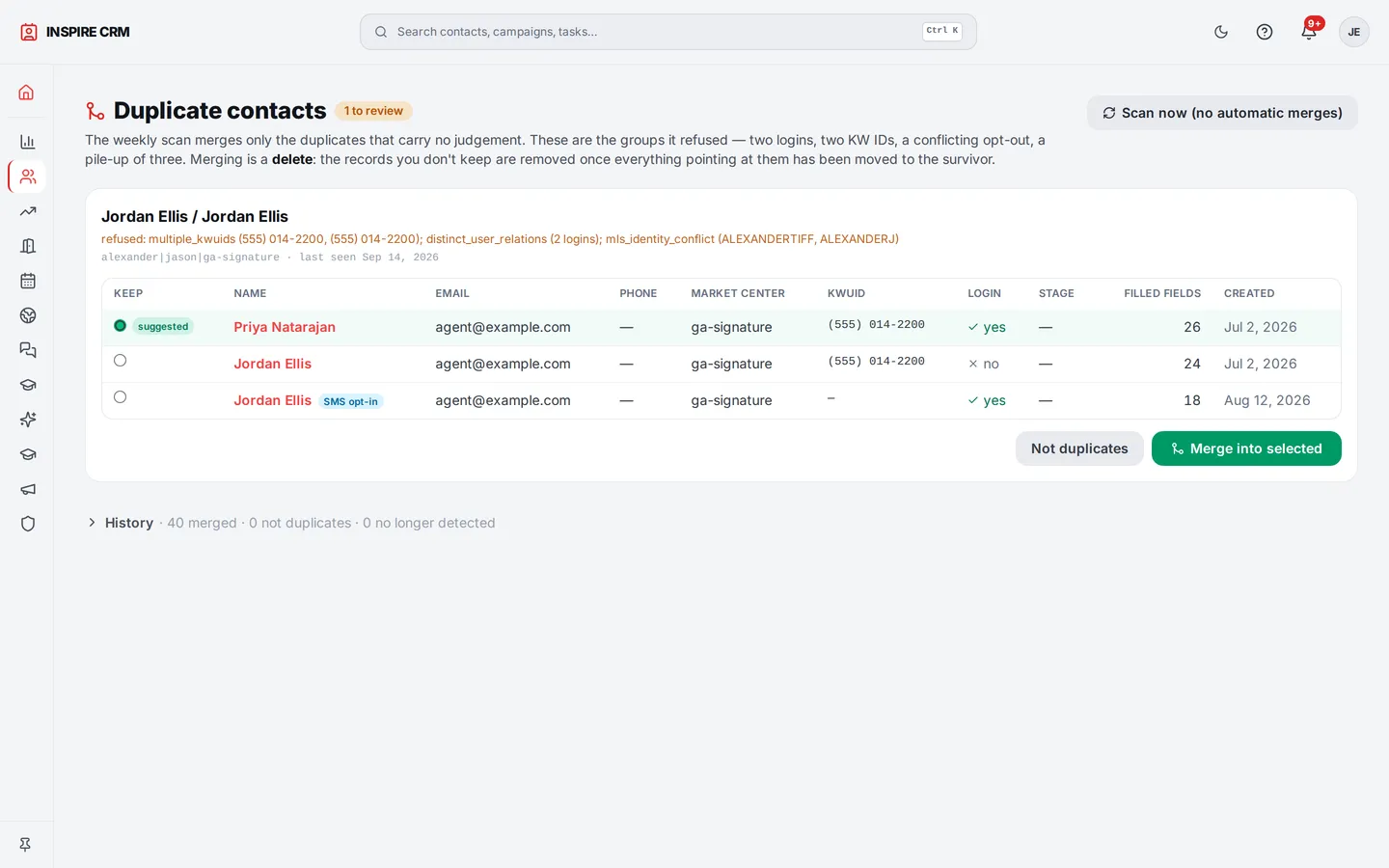Click the Duplicate contacts page heading
The image size is (1389, 868).
pyautogui.click(x=220, y=111)
